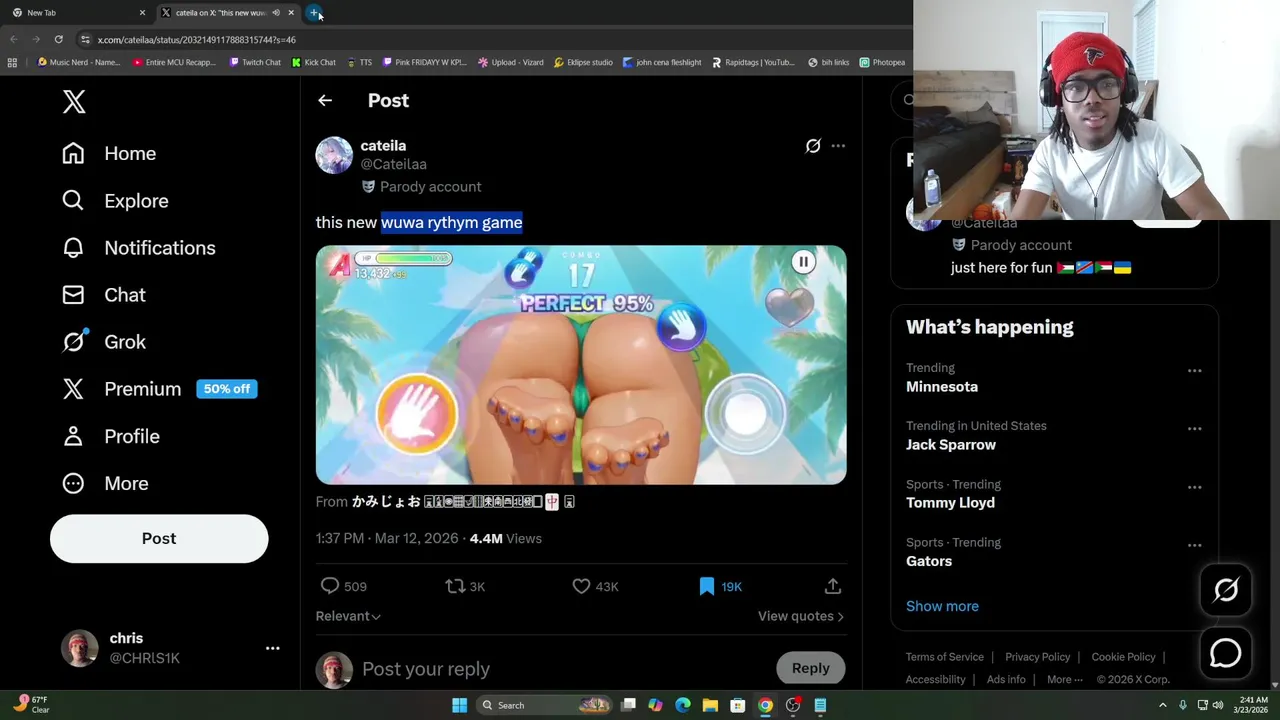This screenshot has height=720, width=1280.
Task: Open Upload - Vizard bookmark
Action: 511,62
